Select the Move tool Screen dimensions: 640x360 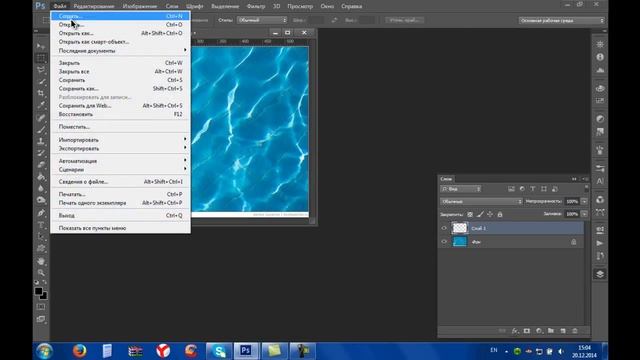point(41,46)
